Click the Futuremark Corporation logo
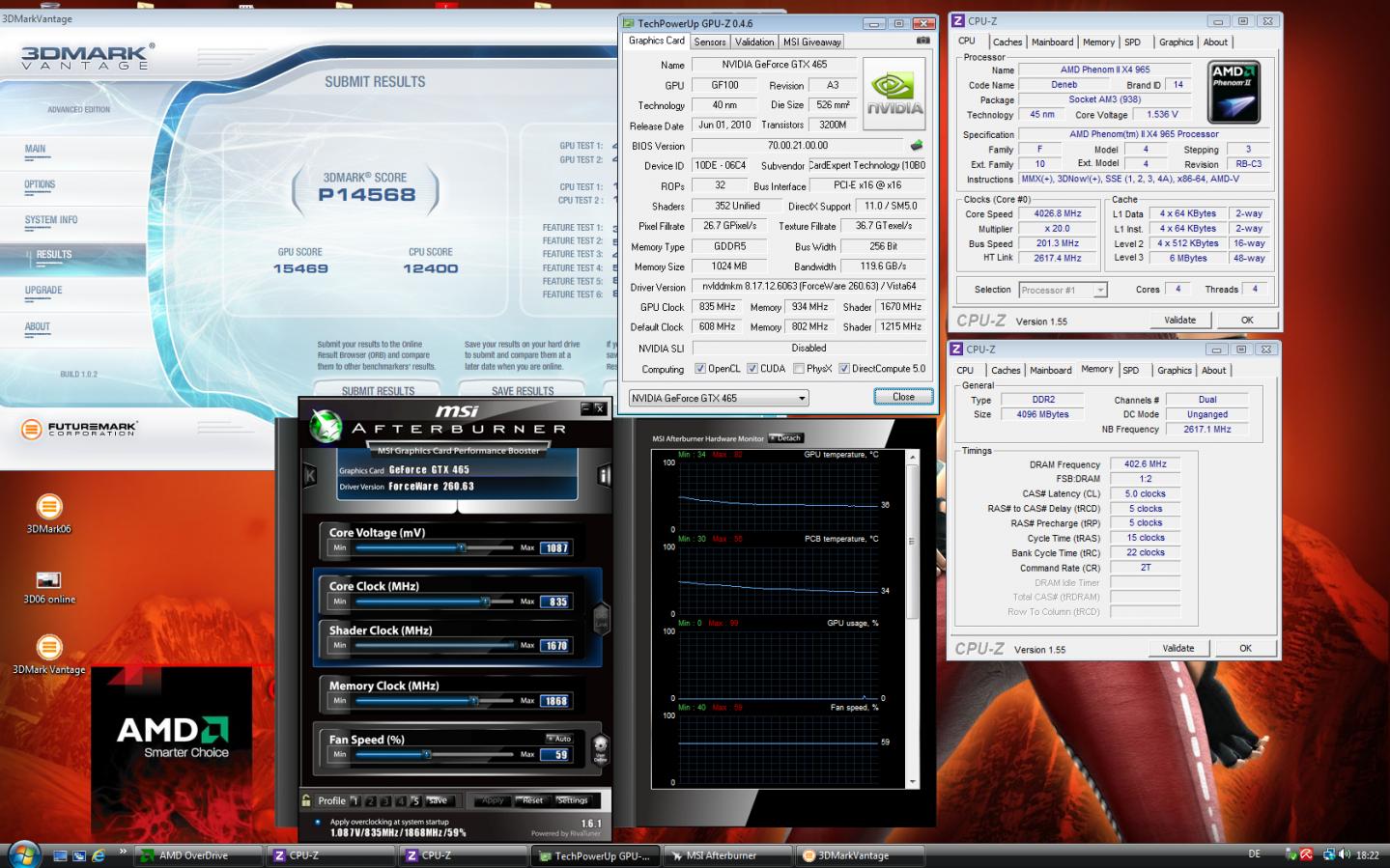 coord(79,428)
